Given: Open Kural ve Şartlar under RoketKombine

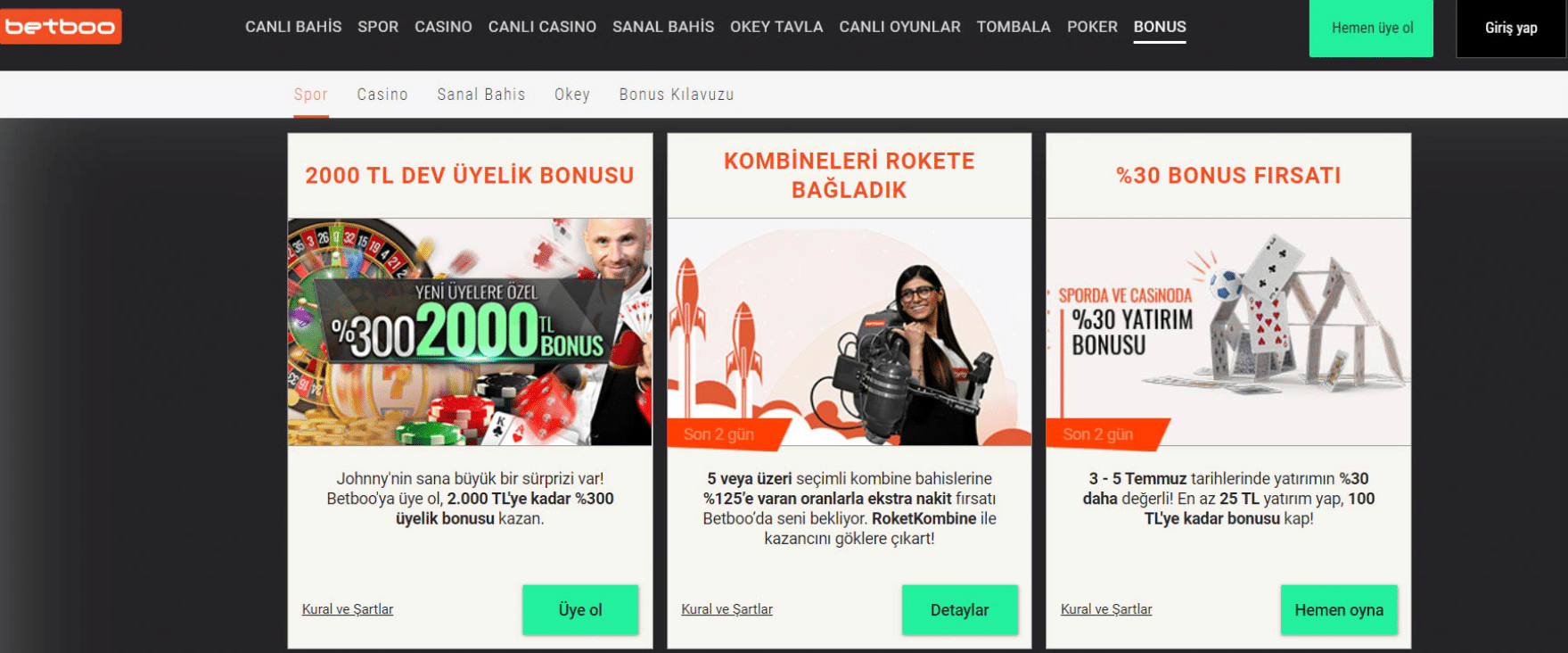Looking at the screenshot, I should [x=727, y=609].
